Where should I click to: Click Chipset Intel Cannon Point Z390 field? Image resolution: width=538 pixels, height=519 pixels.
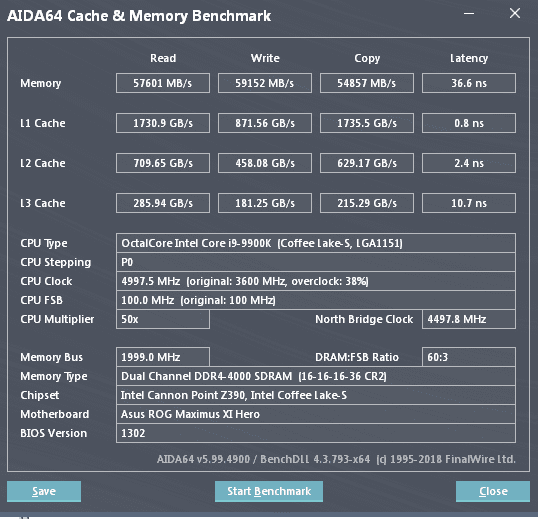pos(316,395)
